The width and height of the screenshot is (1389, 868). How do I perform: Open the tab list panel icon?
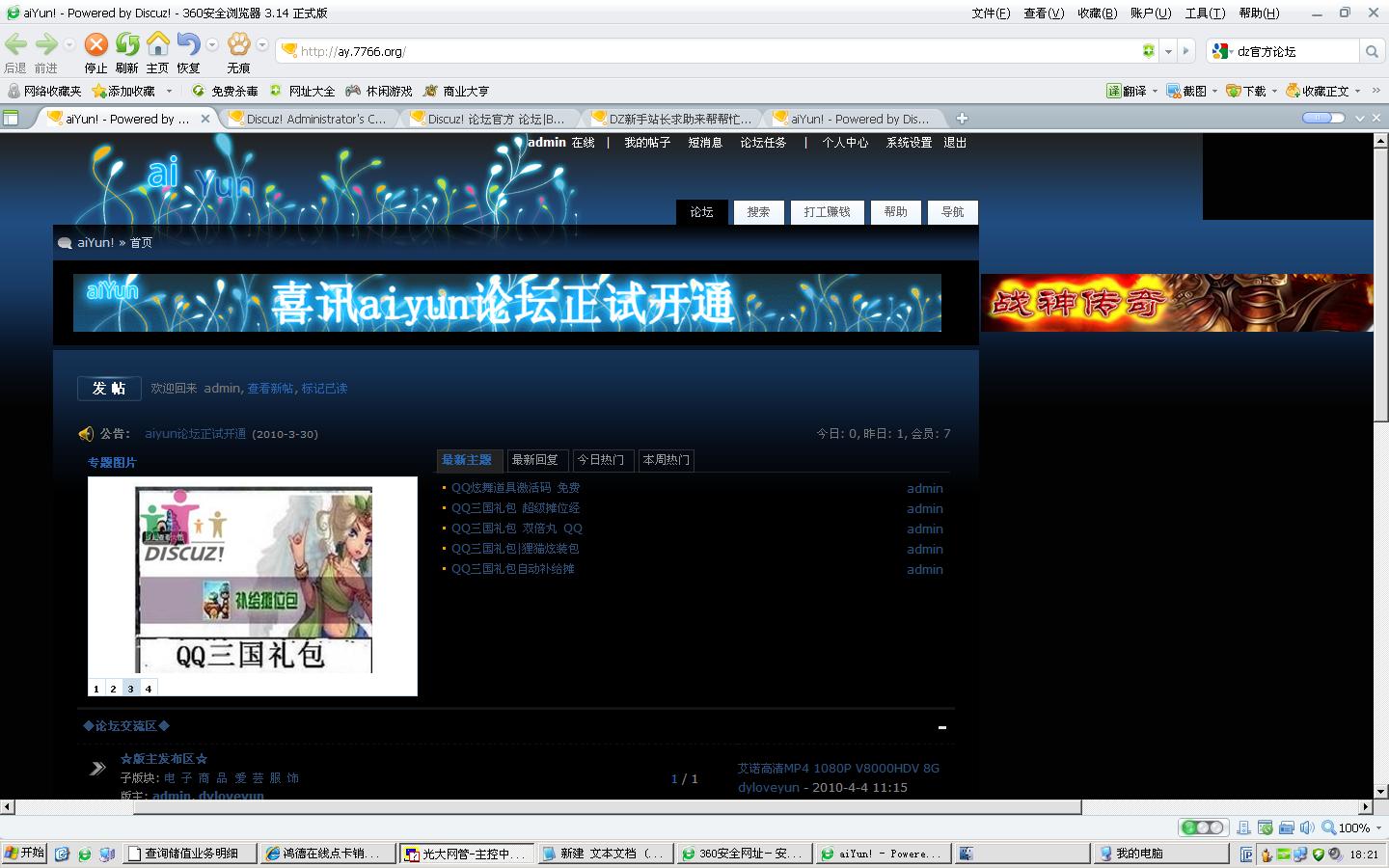[11, 119]
